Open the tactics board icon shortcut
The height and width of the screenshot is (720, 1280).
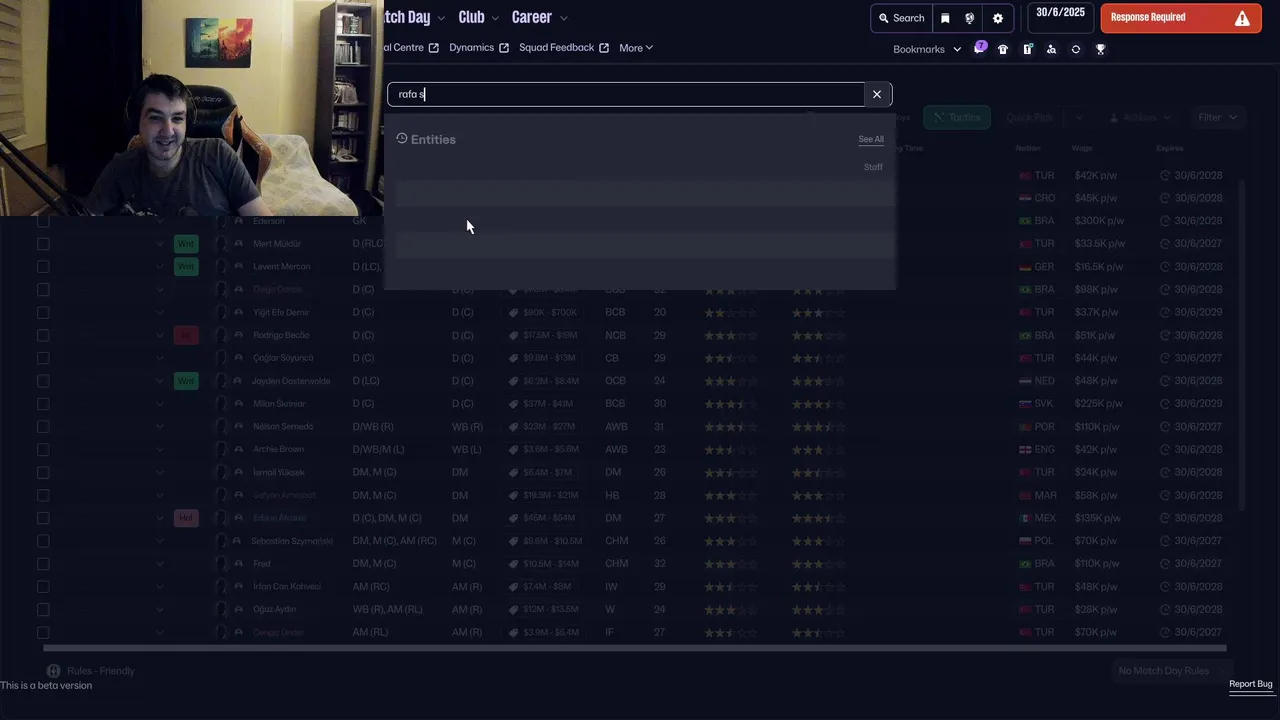coord(1027,49)
